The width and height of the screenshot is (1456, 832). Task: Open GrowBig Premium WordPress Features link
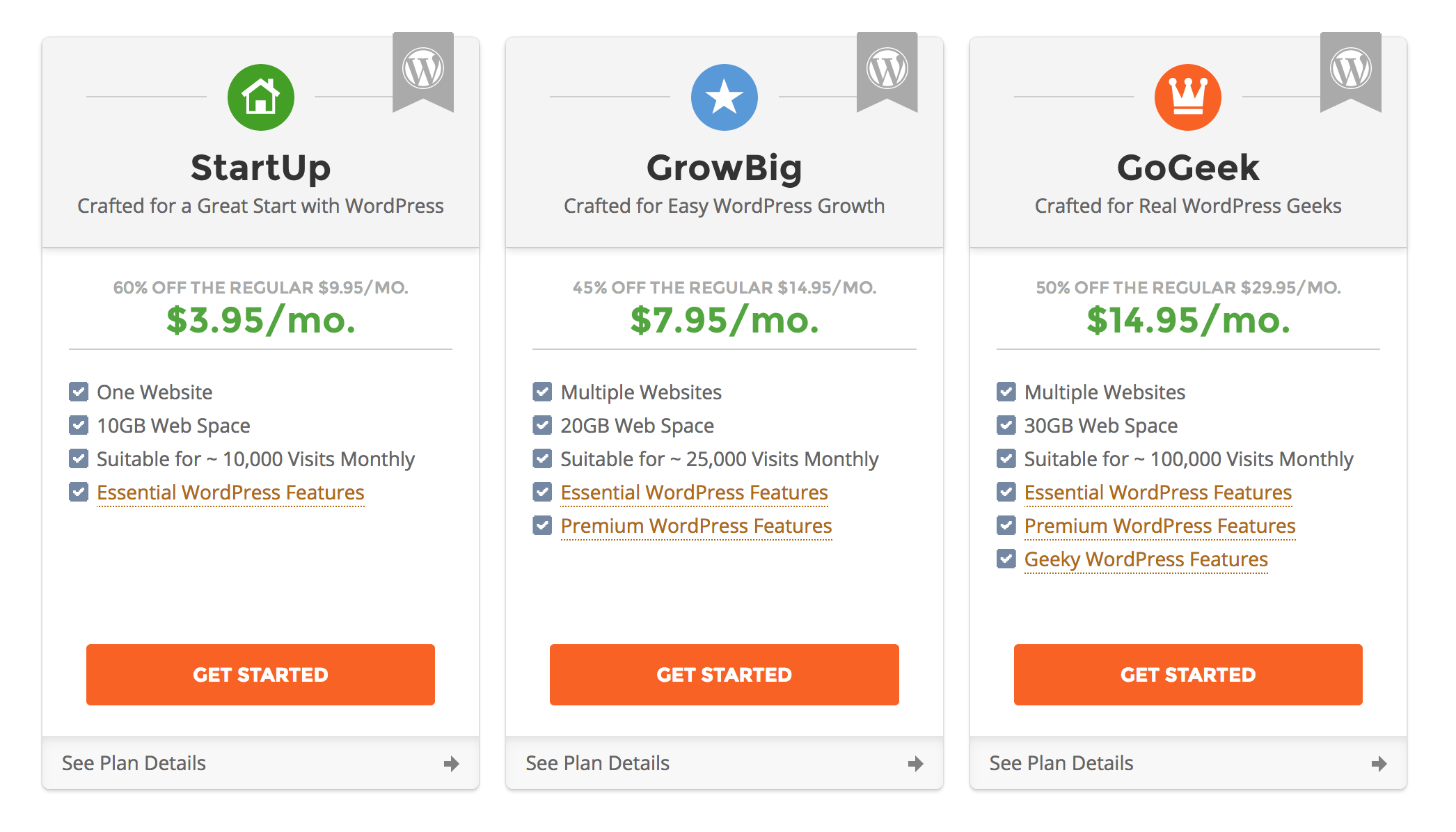(x=696, y=526)
